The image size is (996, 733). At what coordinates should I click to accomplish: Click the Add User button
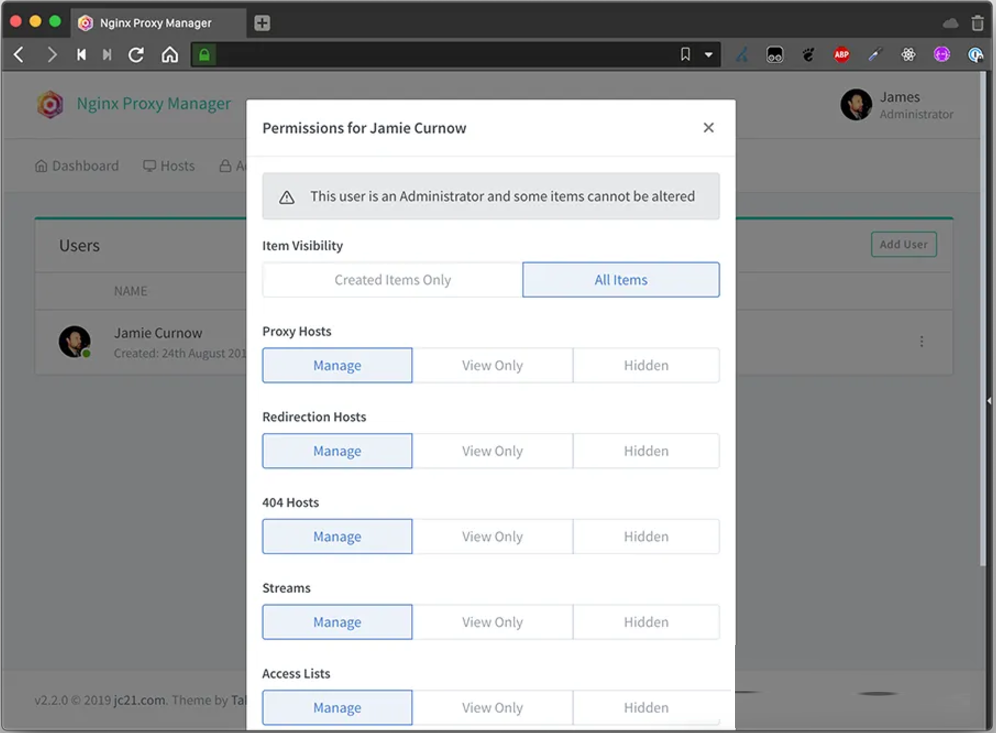click(x=903, y=245)
